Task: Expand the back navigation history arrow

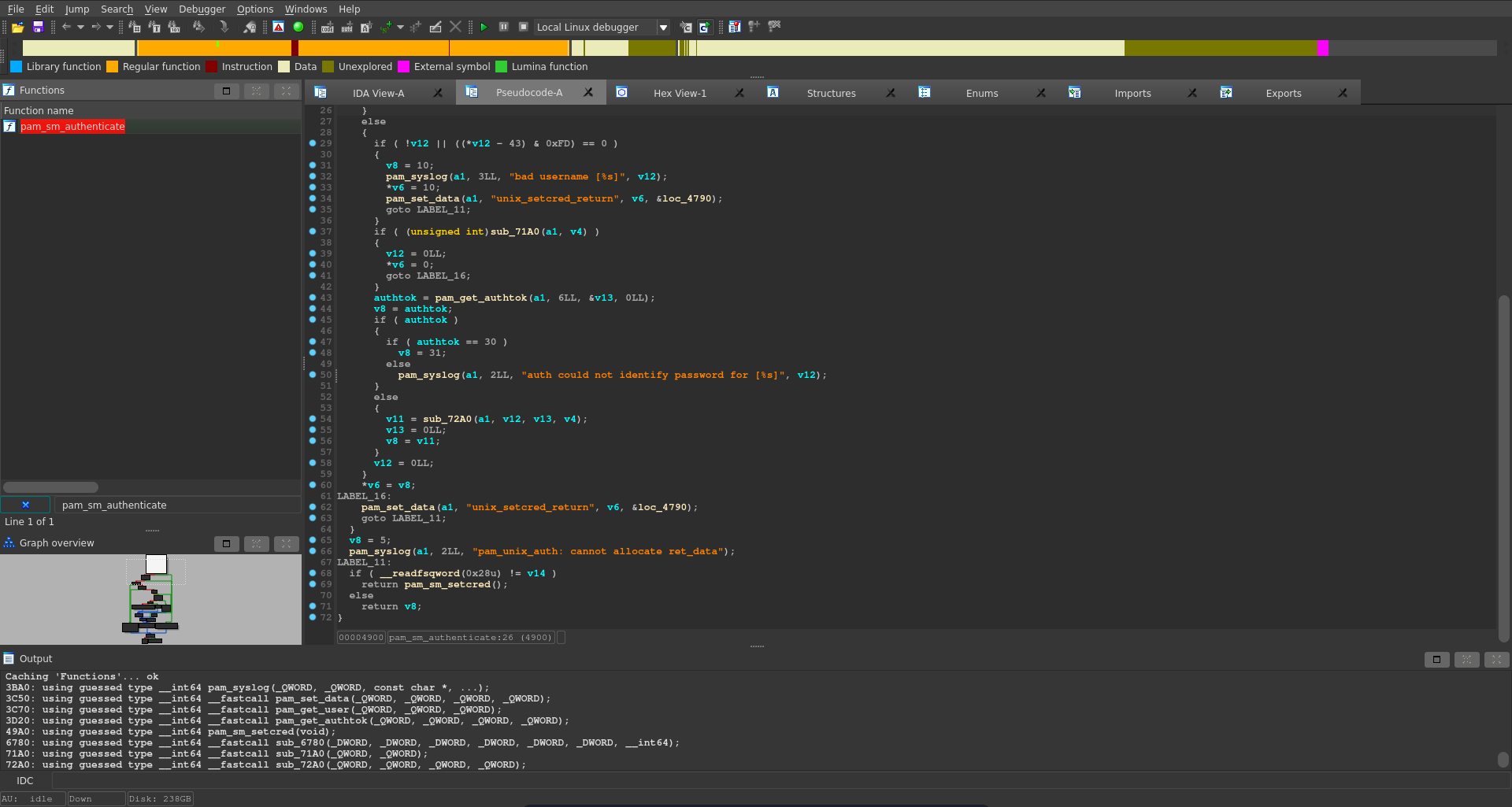Action: (x=80, y=28)
